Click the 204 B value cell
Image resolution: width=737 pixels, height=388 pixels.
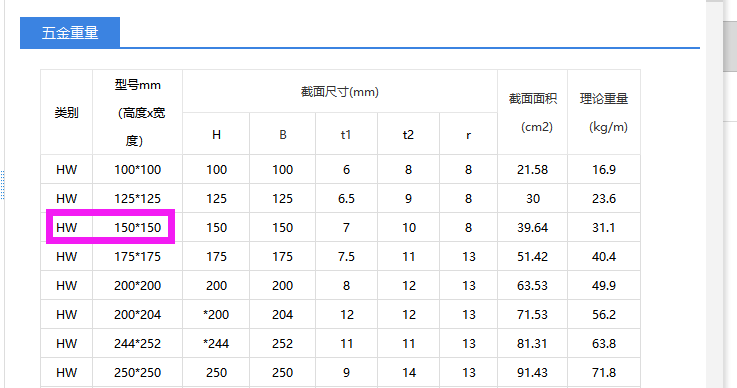tap(282, 315)
